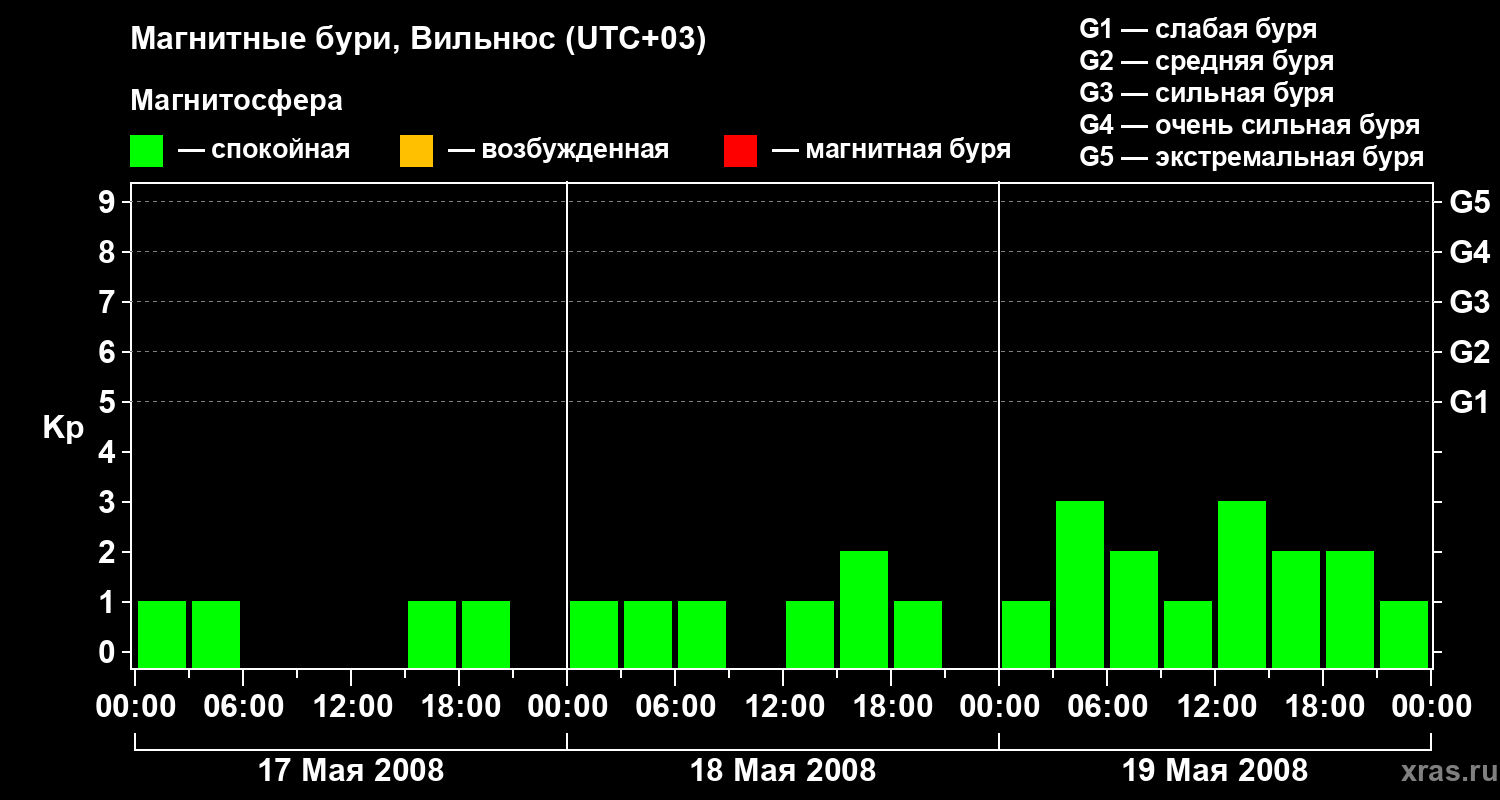Click the Kp 3 bar at 12:00–15:00, 19 Мая
This screenshot has width=1500, height=800.
[1242, 584]
